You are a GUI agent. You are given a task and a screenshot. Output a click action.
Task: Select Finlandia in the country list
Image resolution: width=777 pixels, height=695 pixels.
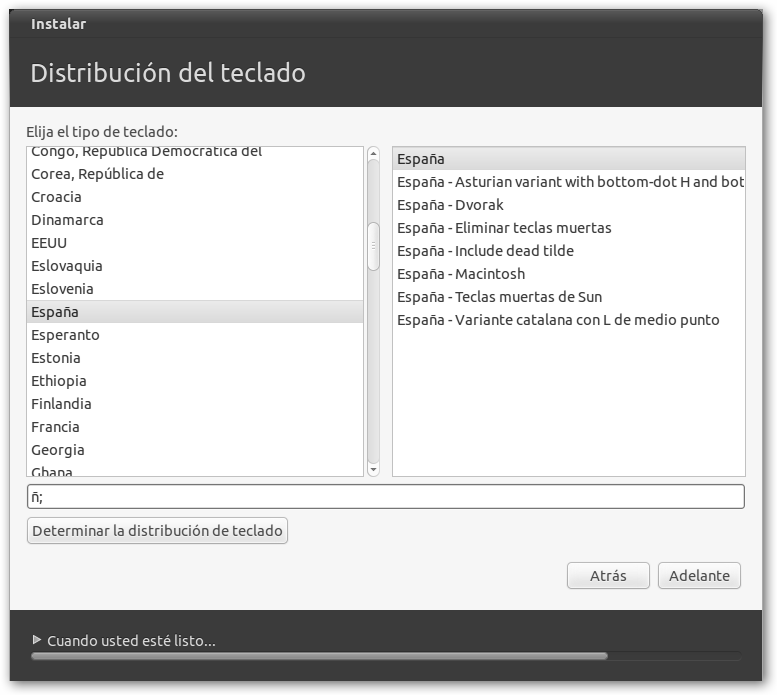point(61,404)
